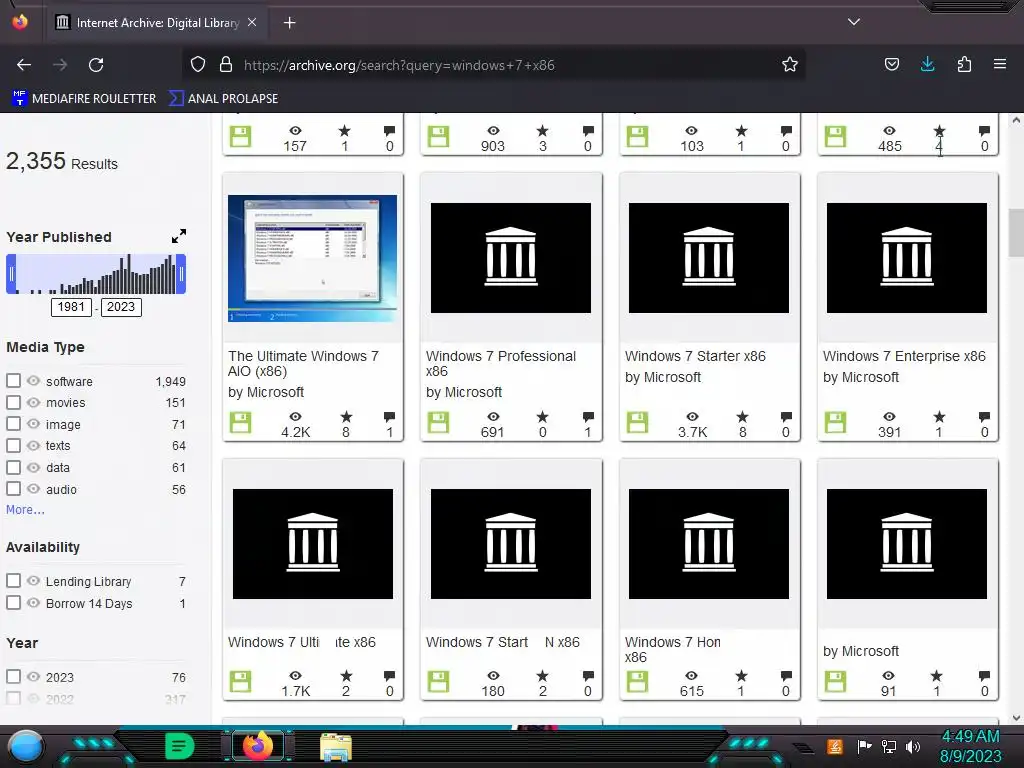This screenshot has height=768, width=1024.
Task: Open the extensions puzzle icon
Action: [x=964, y=65]
